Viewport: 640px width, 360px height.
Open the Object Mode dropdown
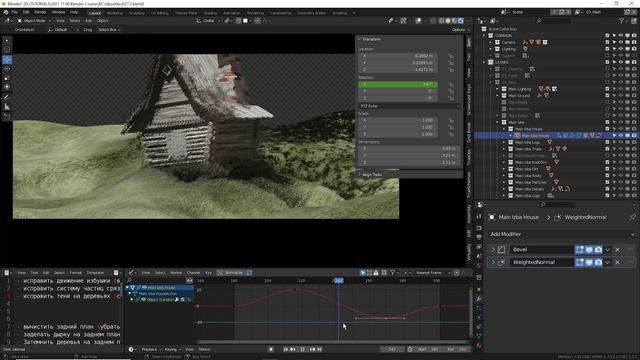click(34, 20)
